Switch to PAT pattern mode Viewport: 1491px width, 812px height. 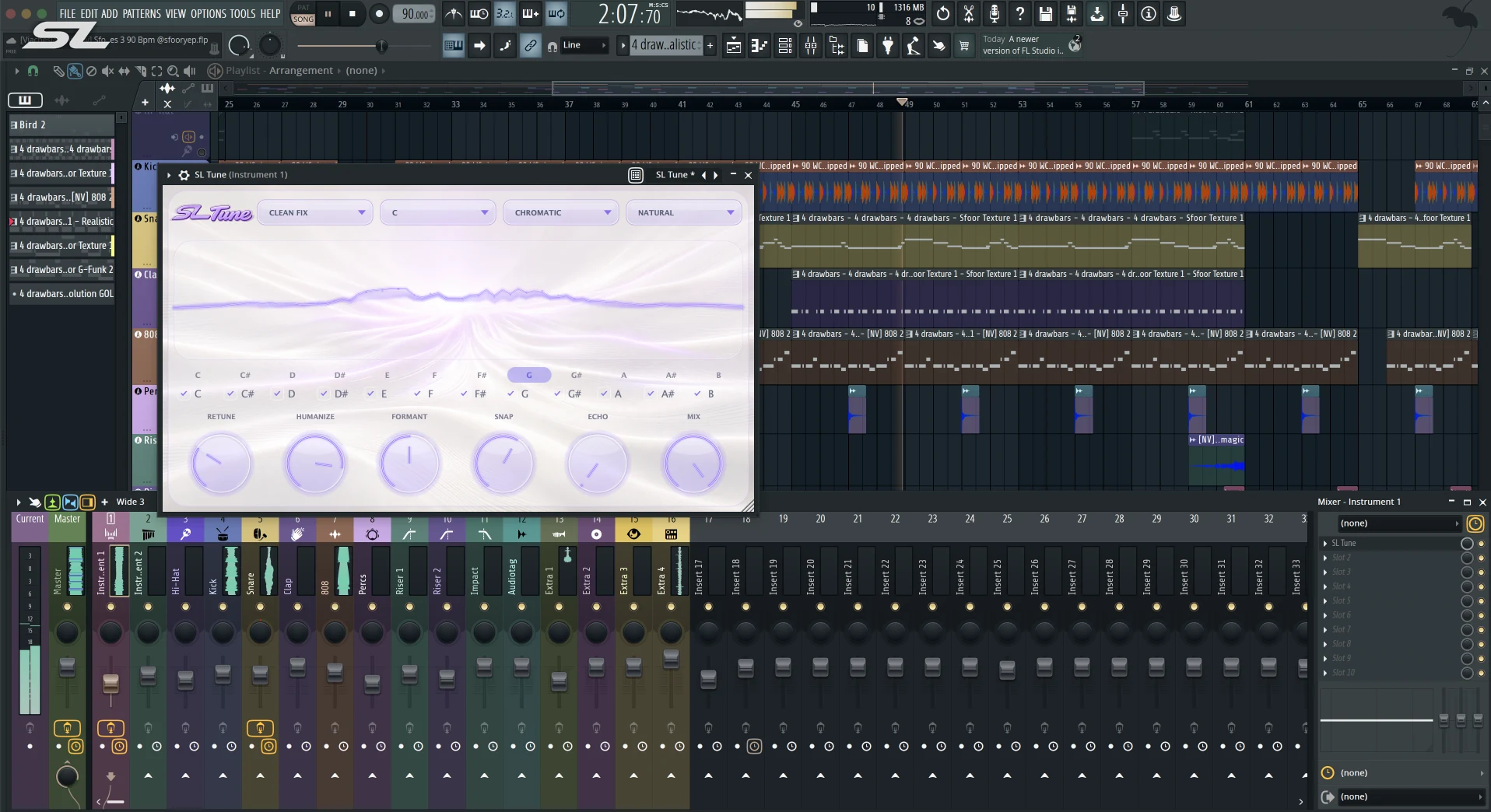pos(303,8)
